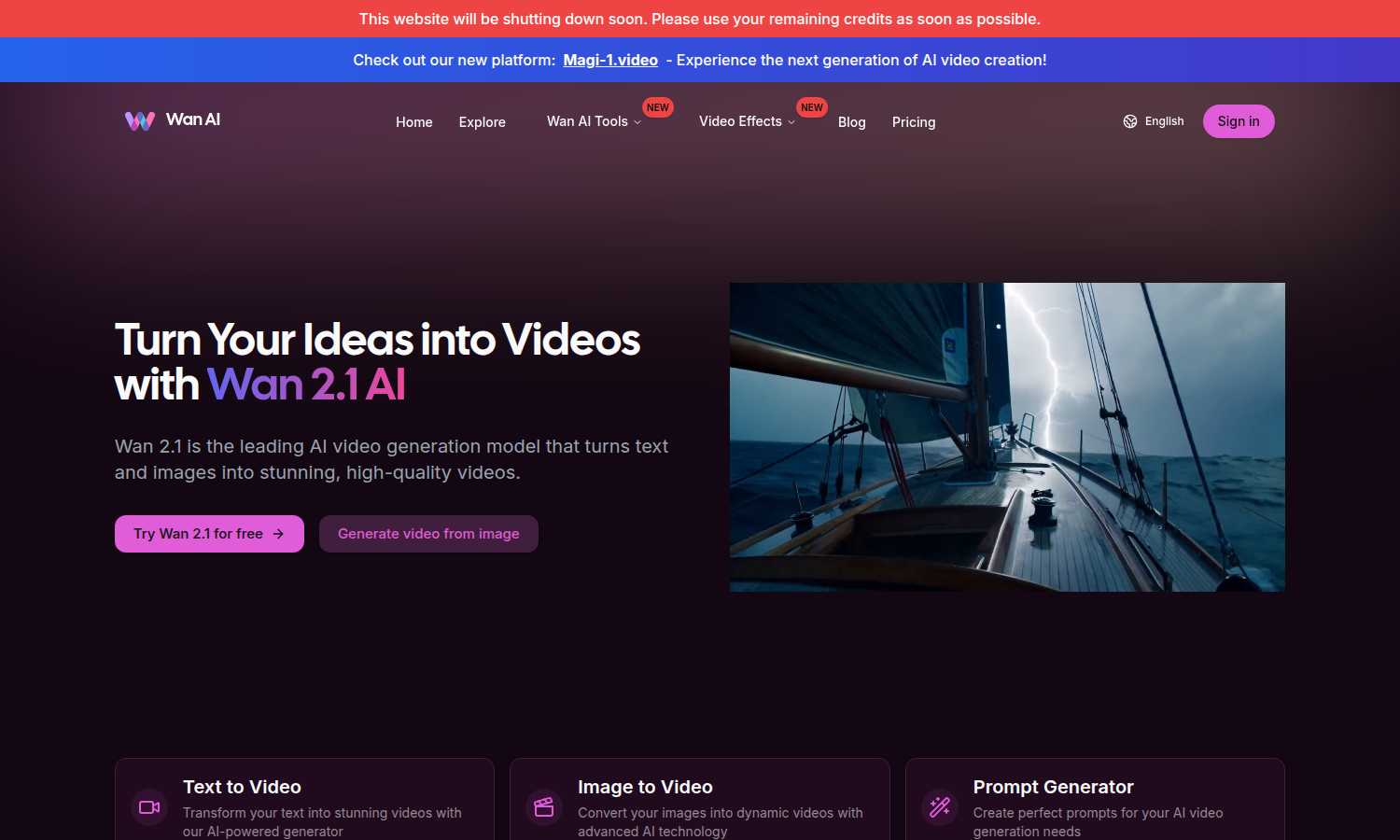Click the Prompt Generator magic wand icon
The height and width of the screenshot is (840, 1400).
tap(940, 807)
